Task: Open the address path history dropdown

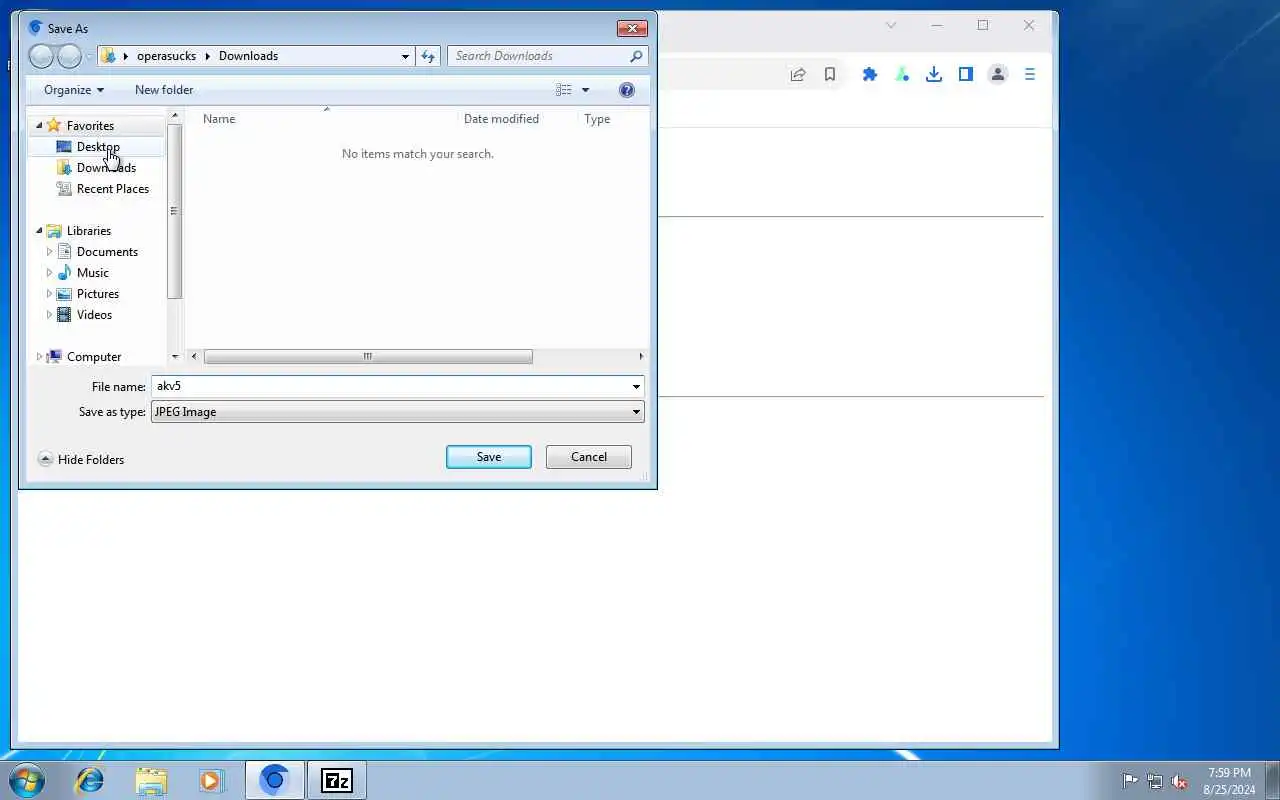Action: pos(405,56)
